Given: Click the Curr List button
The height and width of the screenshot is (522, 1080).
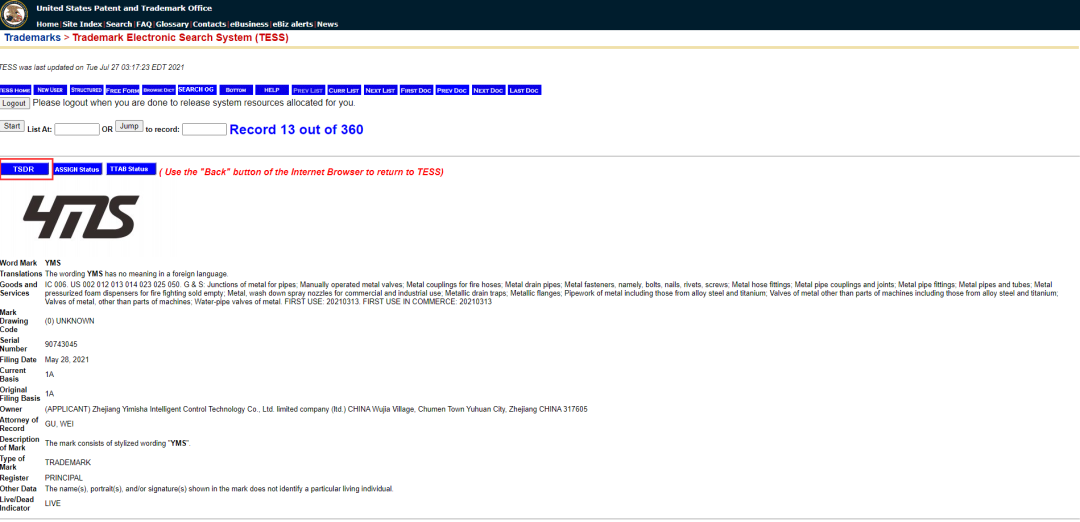Looking at the screenshot, I should 344,90.
